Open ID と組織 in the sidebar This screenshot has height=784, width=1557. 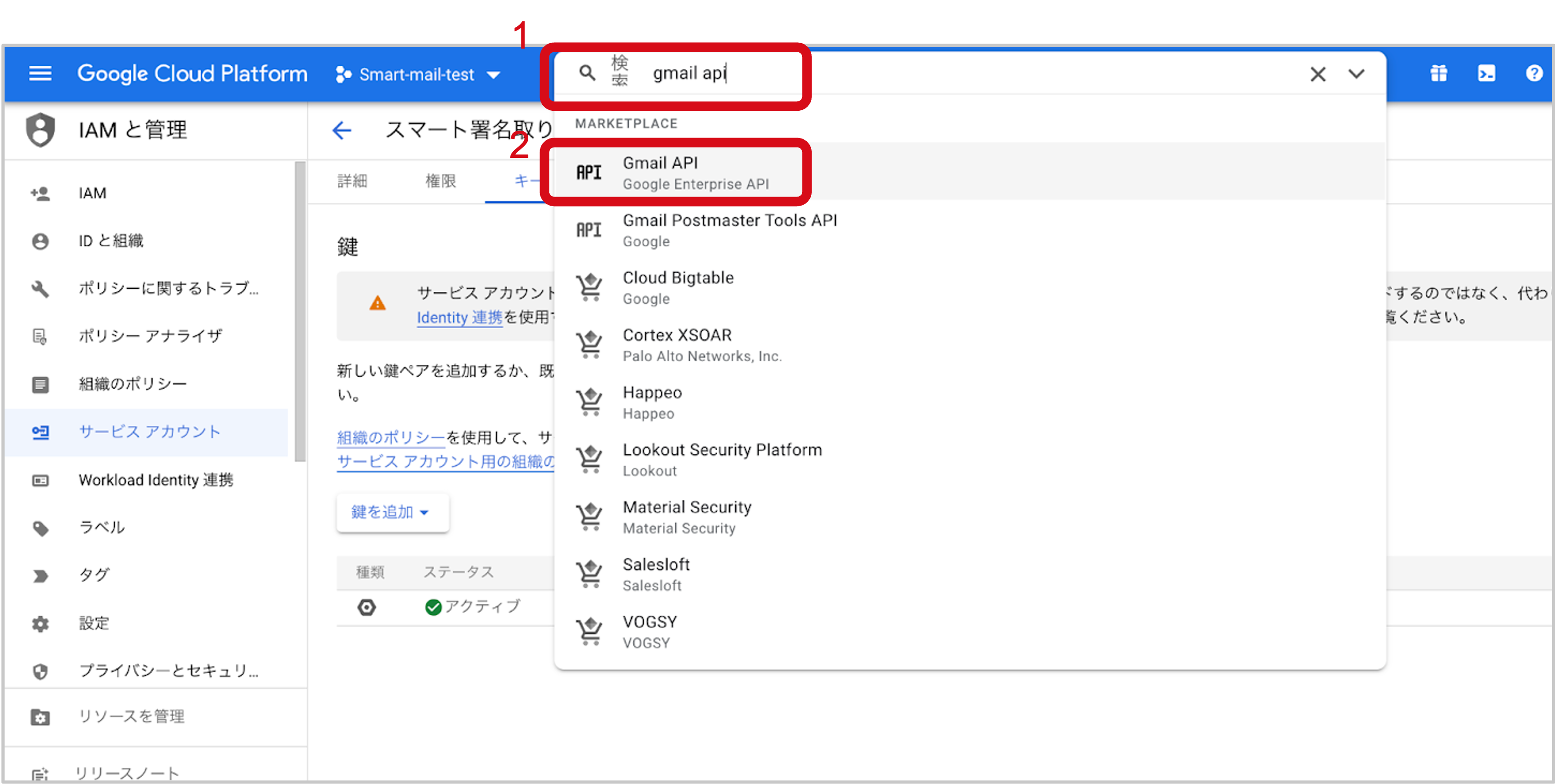(146, 241)
